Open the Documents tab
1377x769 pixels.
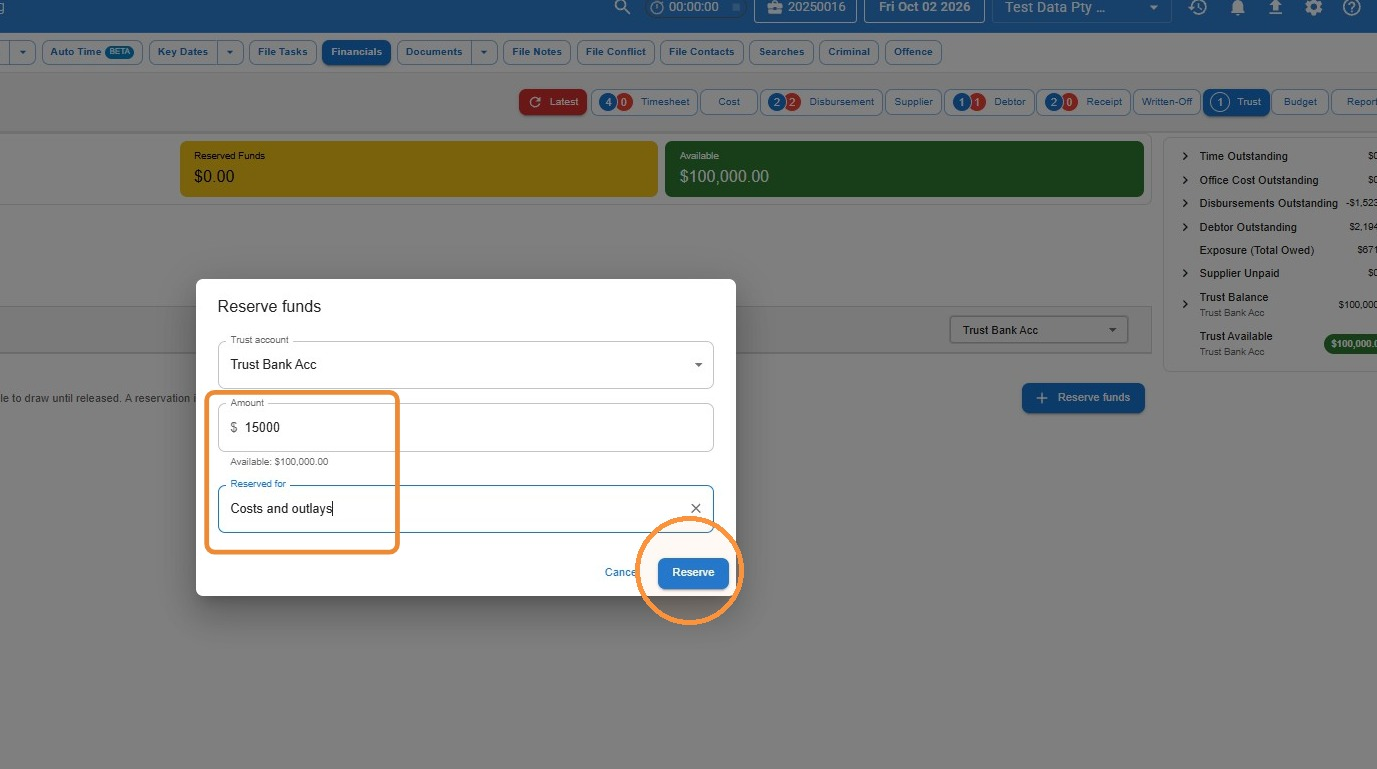pyautogui.click(x=434, y=52)
